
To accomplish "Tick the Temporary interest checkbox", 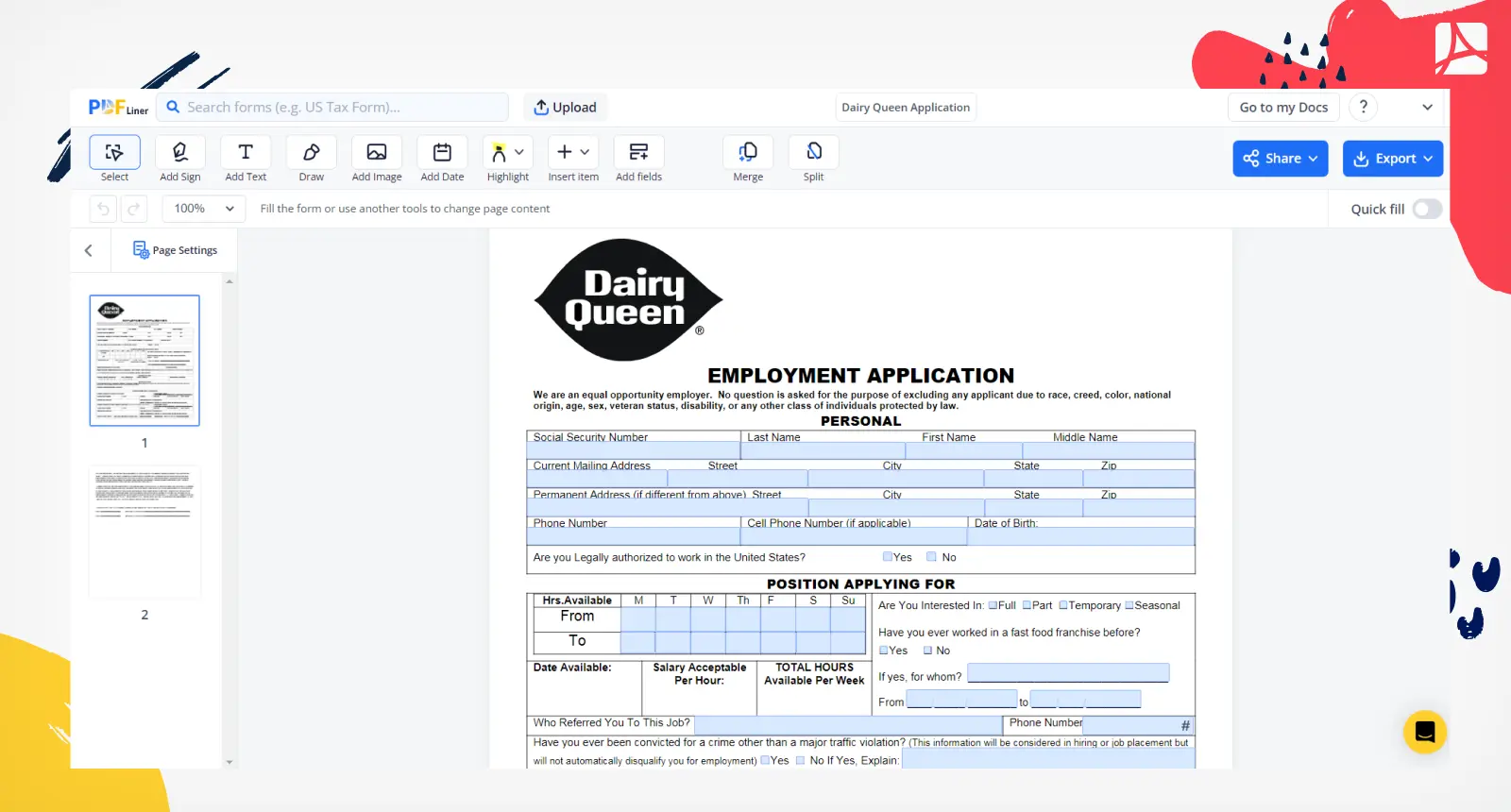I will click(1063, 605).
